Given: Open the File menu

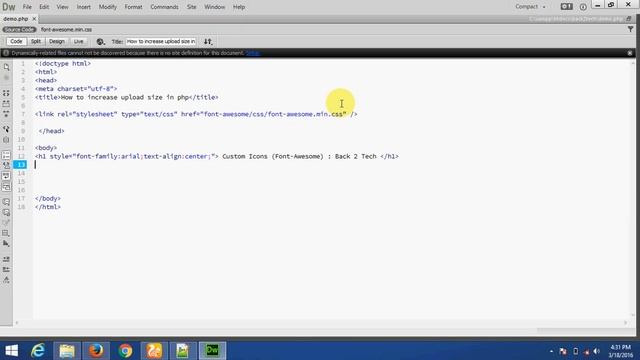Looking at the screenshot, I should (x=27, y=7).
